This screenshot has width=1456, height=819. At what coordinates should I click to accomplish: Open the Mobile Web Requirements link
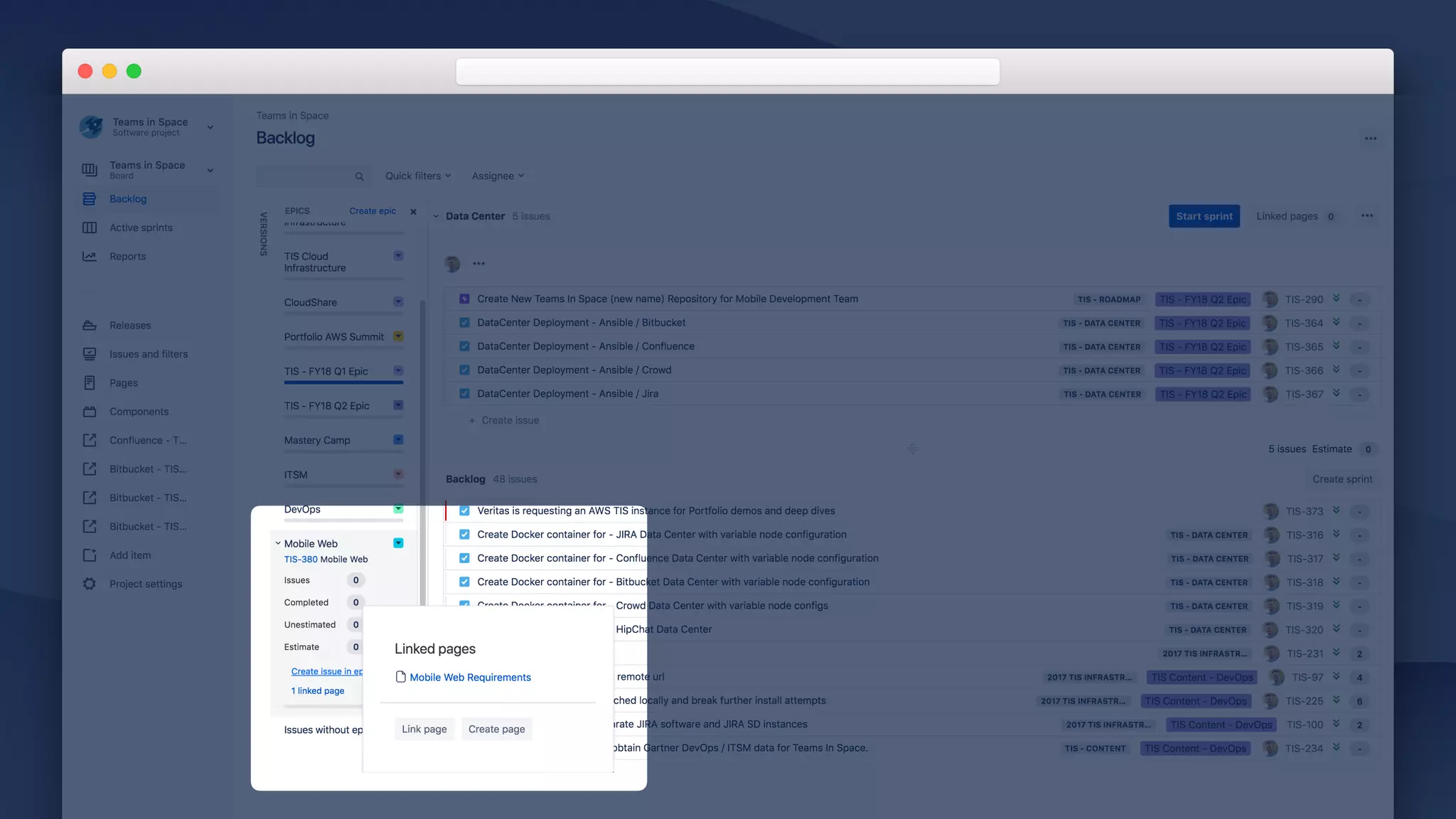470,678
